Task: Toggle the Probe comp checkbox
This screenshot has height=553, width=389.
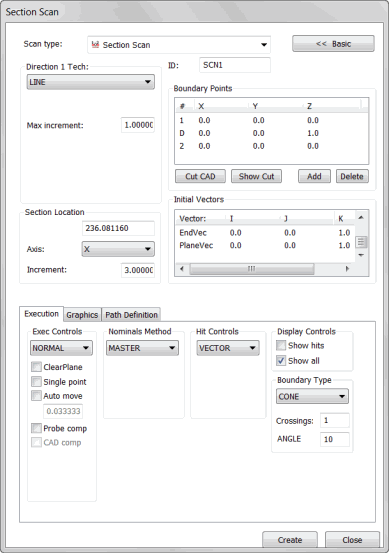Action: [36, 429]
